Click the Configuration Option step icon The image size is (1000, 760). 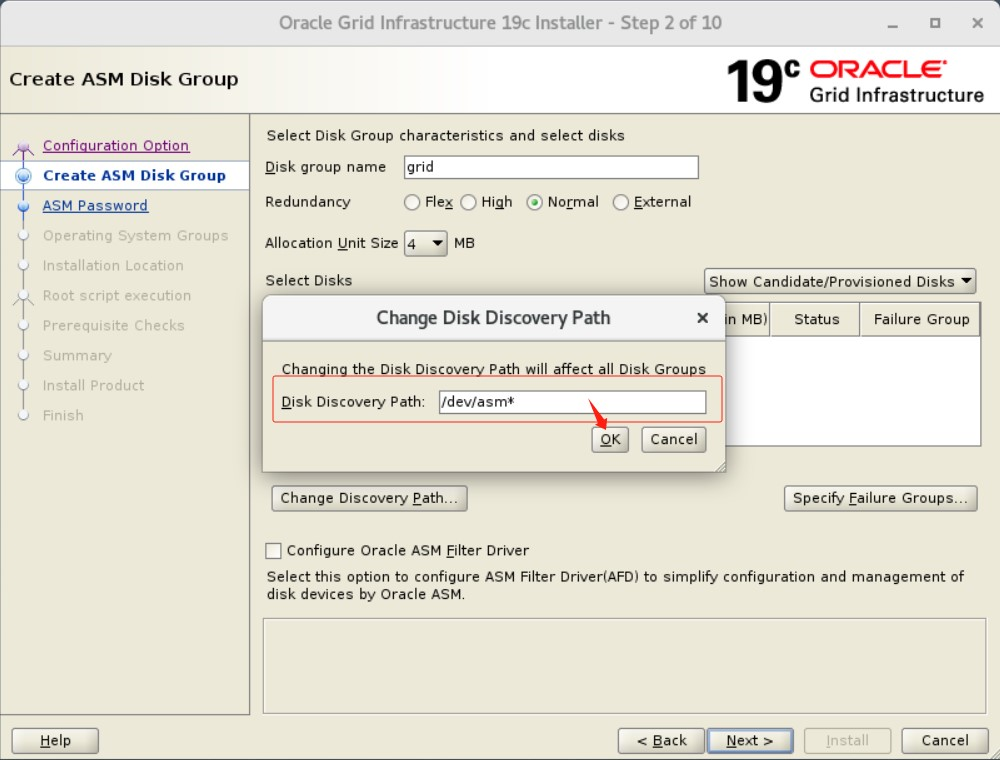click(x=24, y=149)
